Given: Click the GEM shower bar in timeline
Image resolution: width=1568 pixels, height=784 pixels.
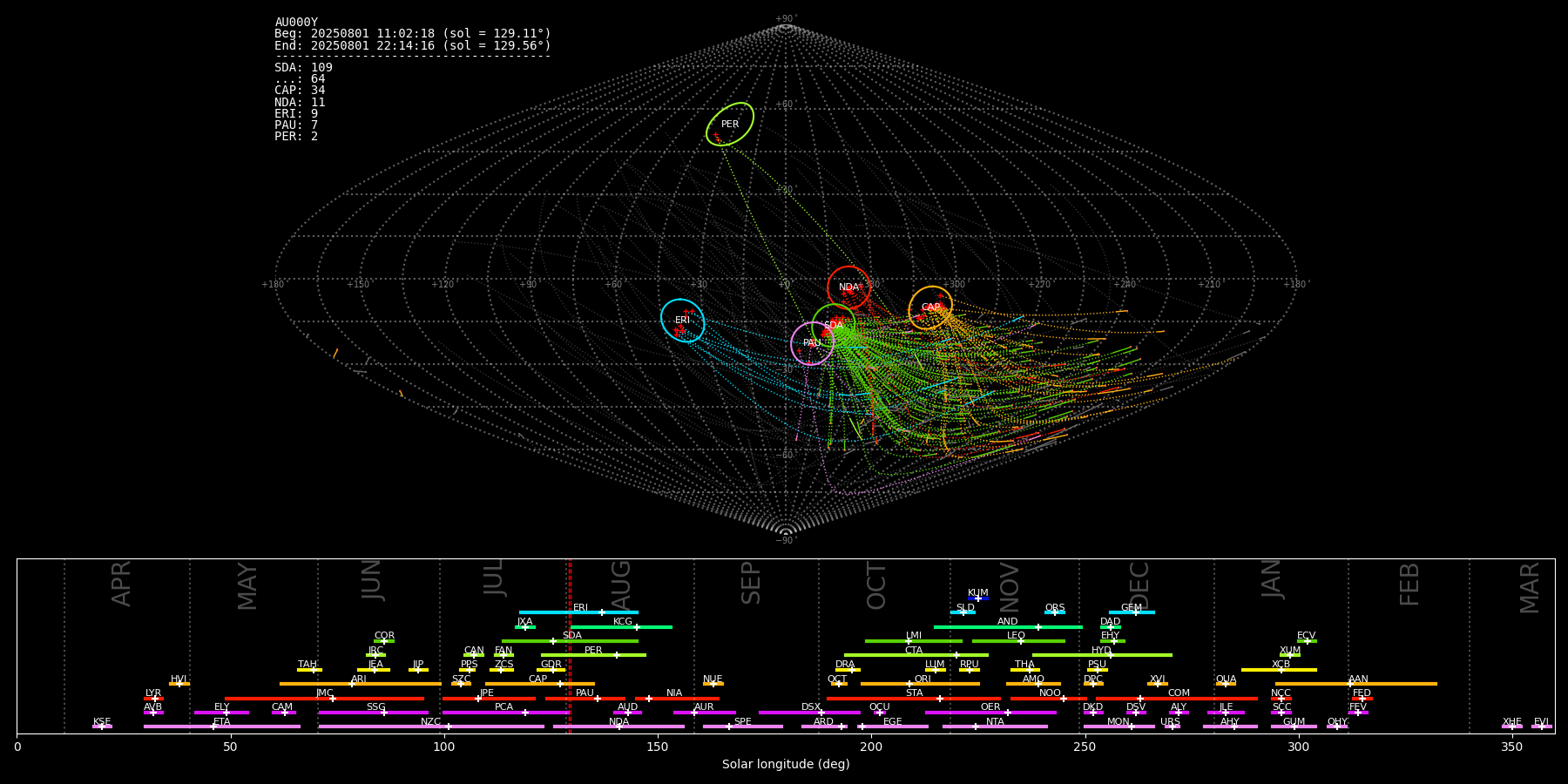Looking at the screenshot, I should point(1132,612).
